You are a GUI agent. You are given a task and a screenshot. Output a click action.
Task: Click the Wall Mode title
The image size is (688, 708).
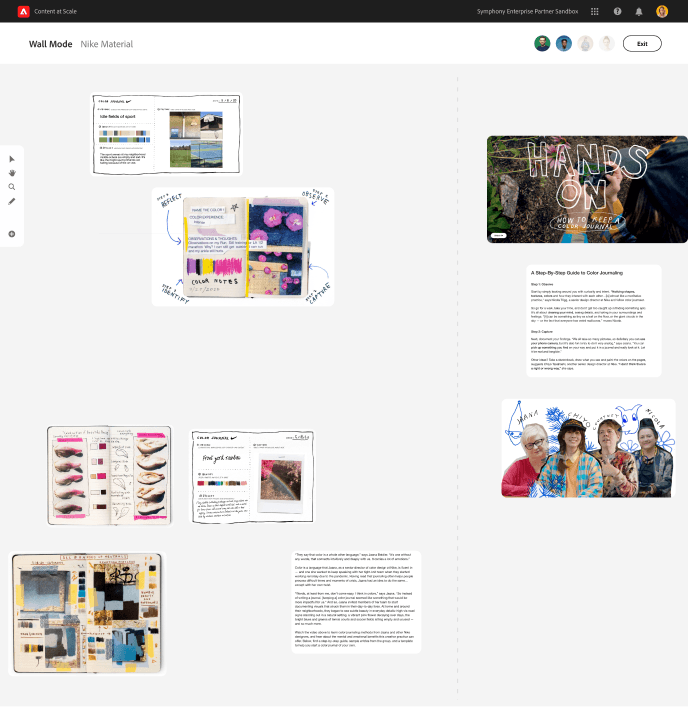pos(51,44)
